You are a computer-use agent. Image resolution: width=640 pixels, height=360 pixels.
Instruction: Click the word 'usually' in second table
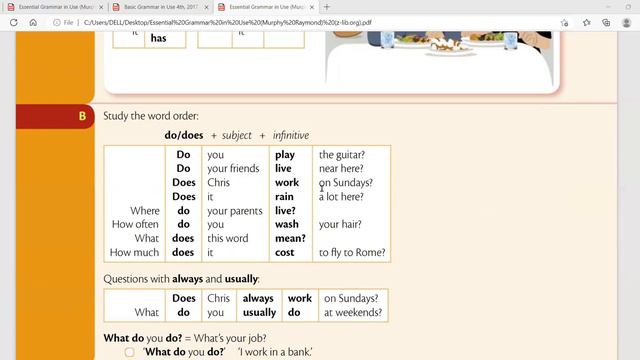pos(259,312)
